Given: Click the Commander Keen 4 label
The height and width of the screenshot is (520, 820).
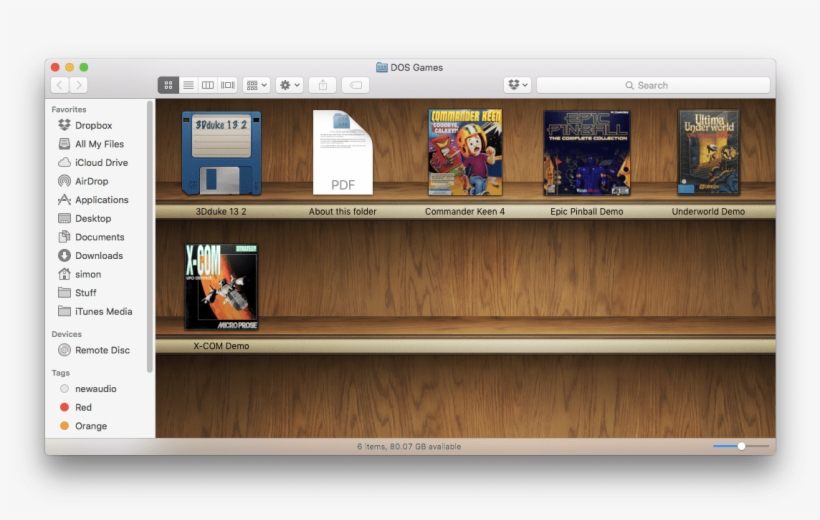Looking at the screenshot, I should (x=465, y=211).
